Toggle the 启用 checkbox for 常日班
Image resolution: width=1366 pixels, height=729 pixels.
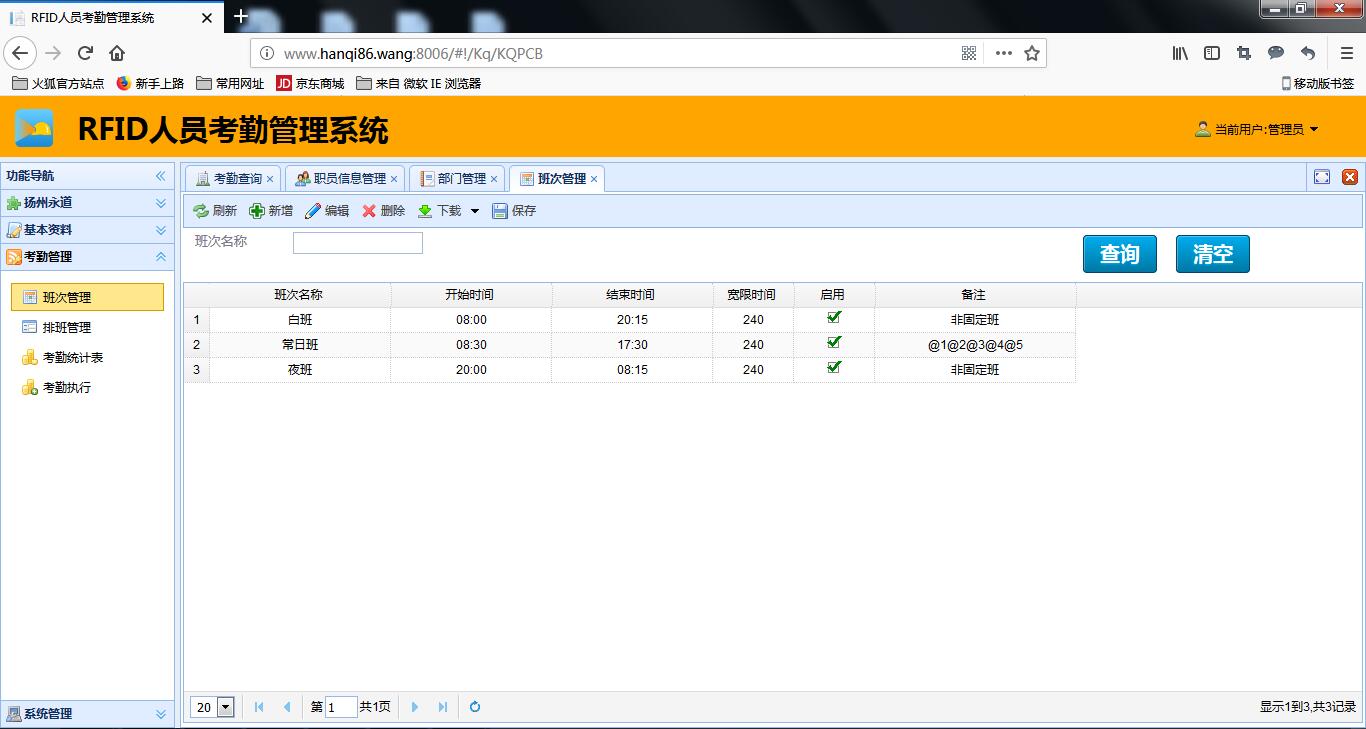click(834, 343)
